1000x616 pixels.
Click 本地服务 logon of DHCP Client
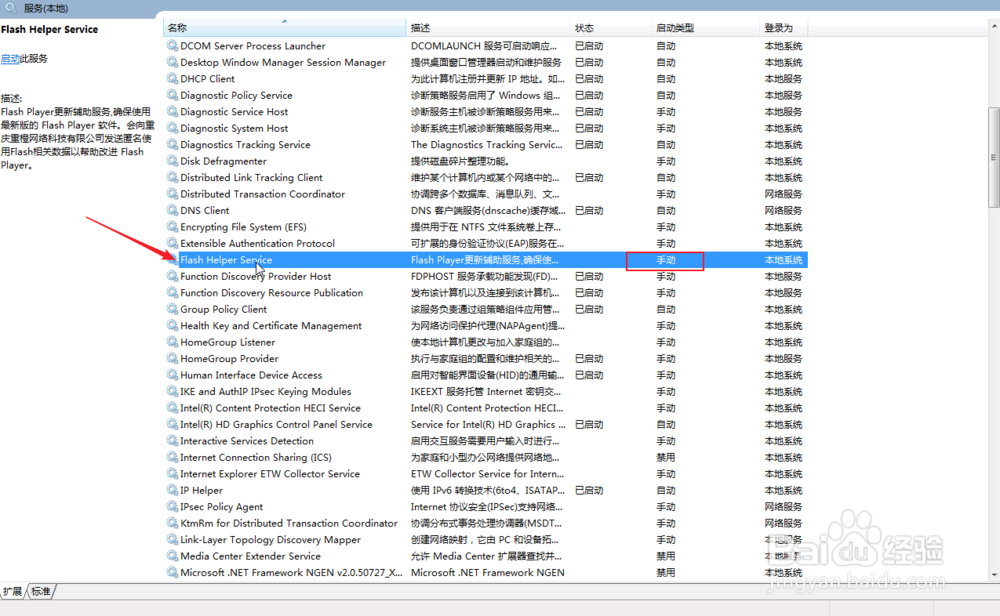pos(783,78)
